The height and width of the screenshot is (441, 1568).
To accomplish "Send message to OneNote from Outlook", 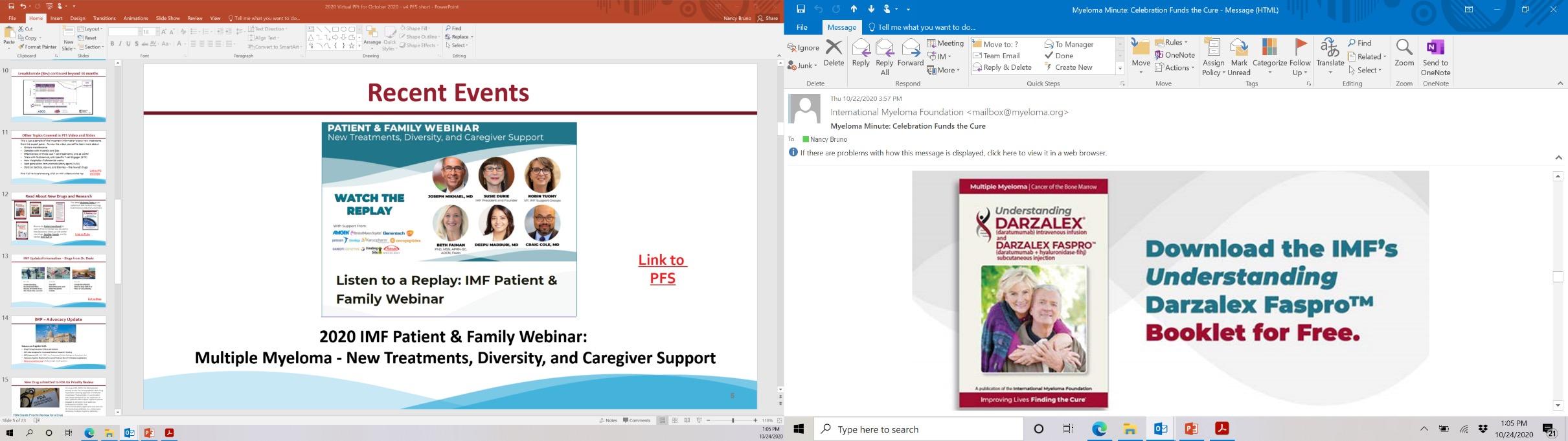I will (x=1435, y=57).
